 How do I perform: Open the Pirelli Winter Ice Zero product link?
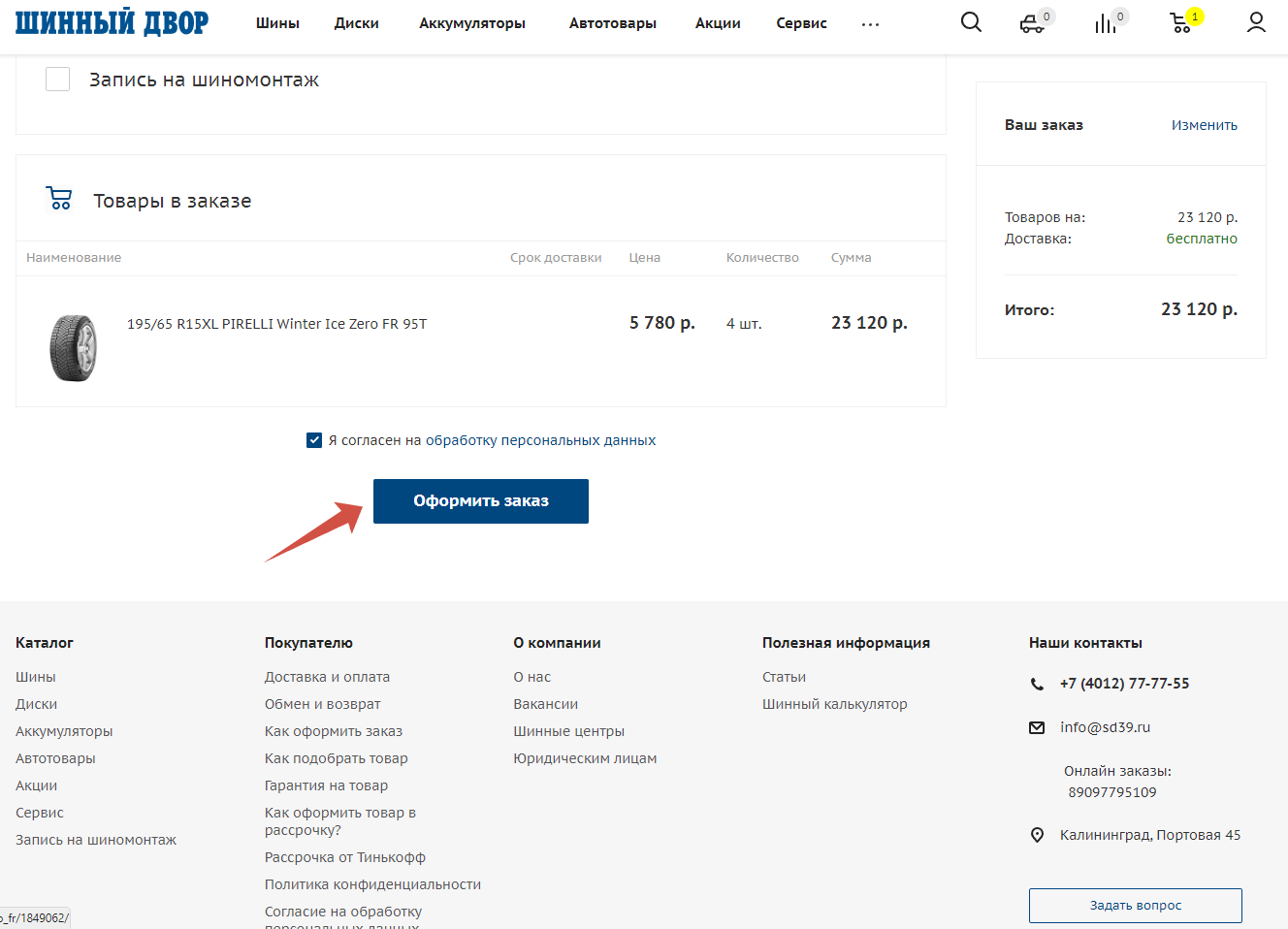(x=276, y=324)
